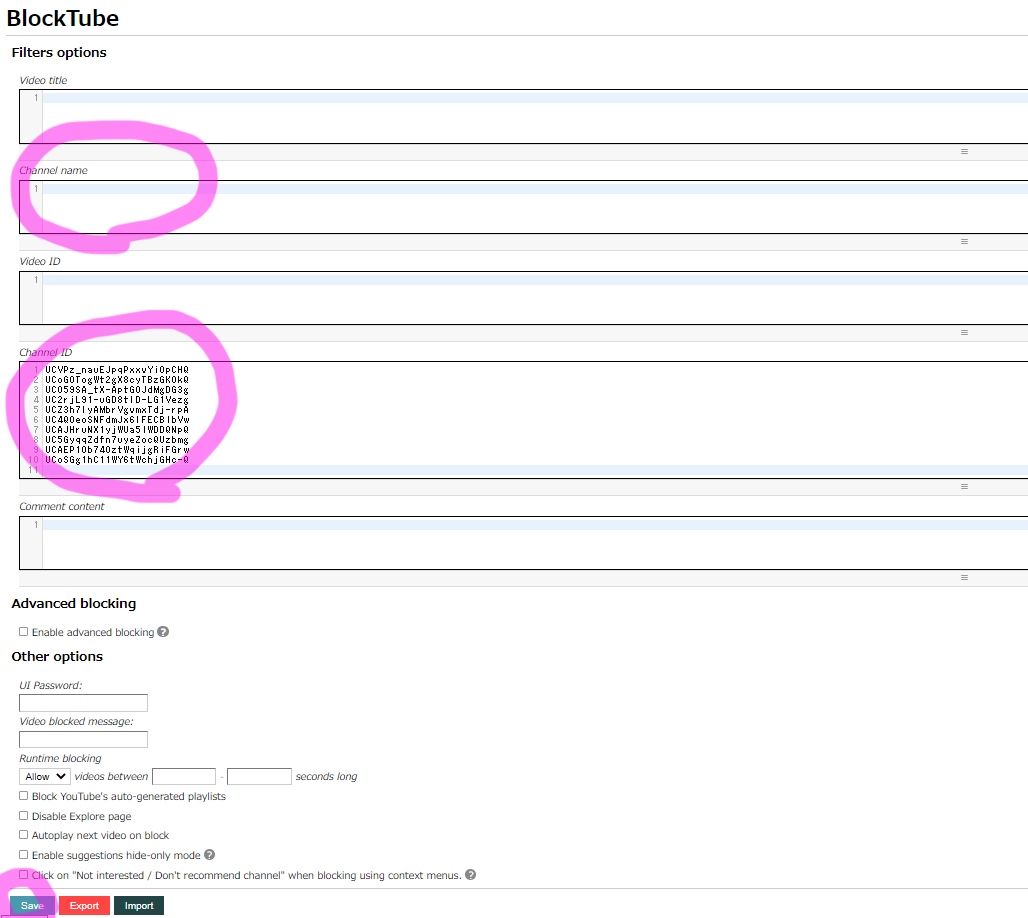Check Block YouTube's auto-generated playlists
1028x918 pixels.
[x=24, y=795]
